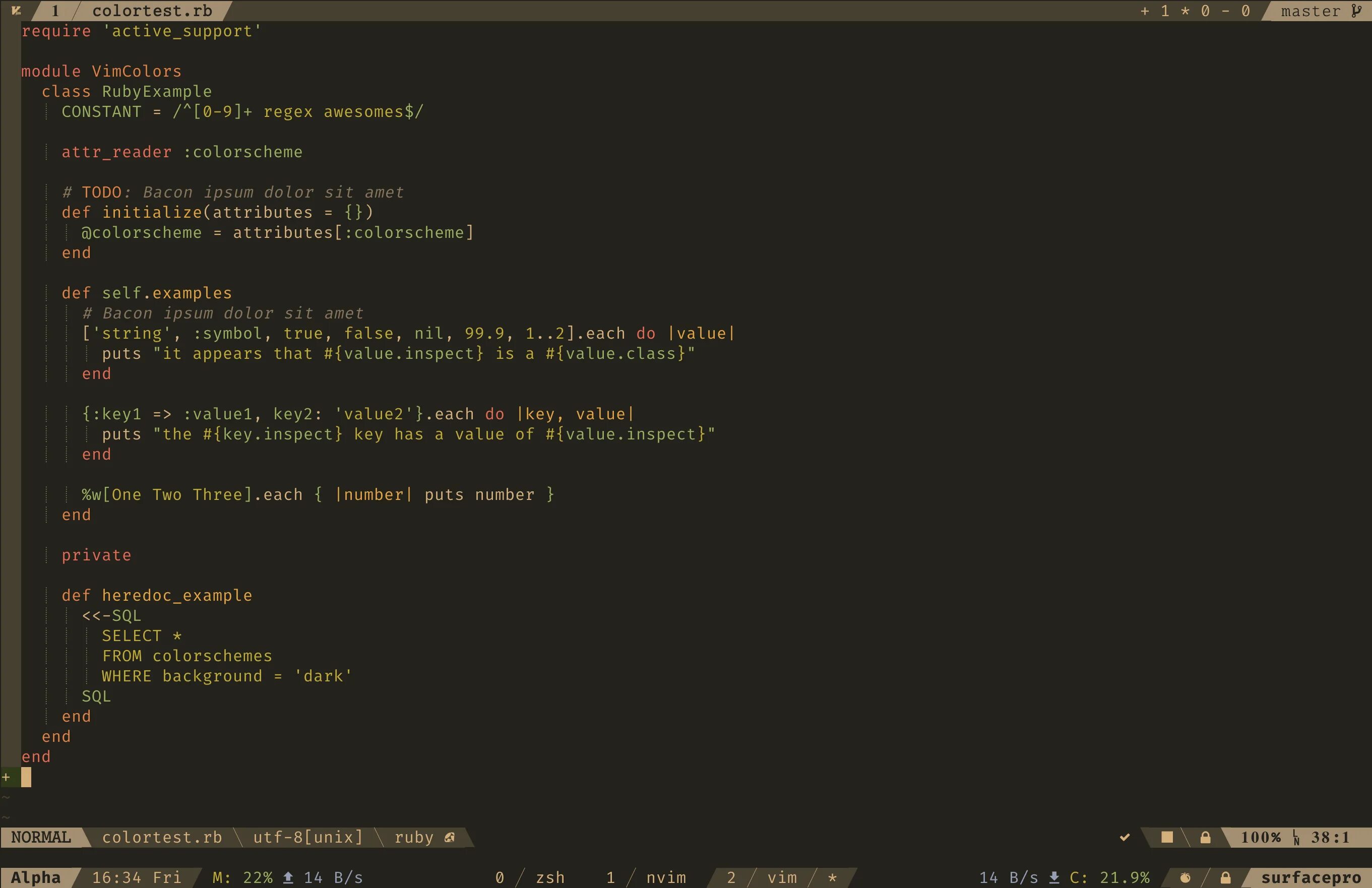Screen dimensions: 1372x888
Task: Click the lock icon beside surfacepro
Action: pyautogui.click(x=1226, y=877)
